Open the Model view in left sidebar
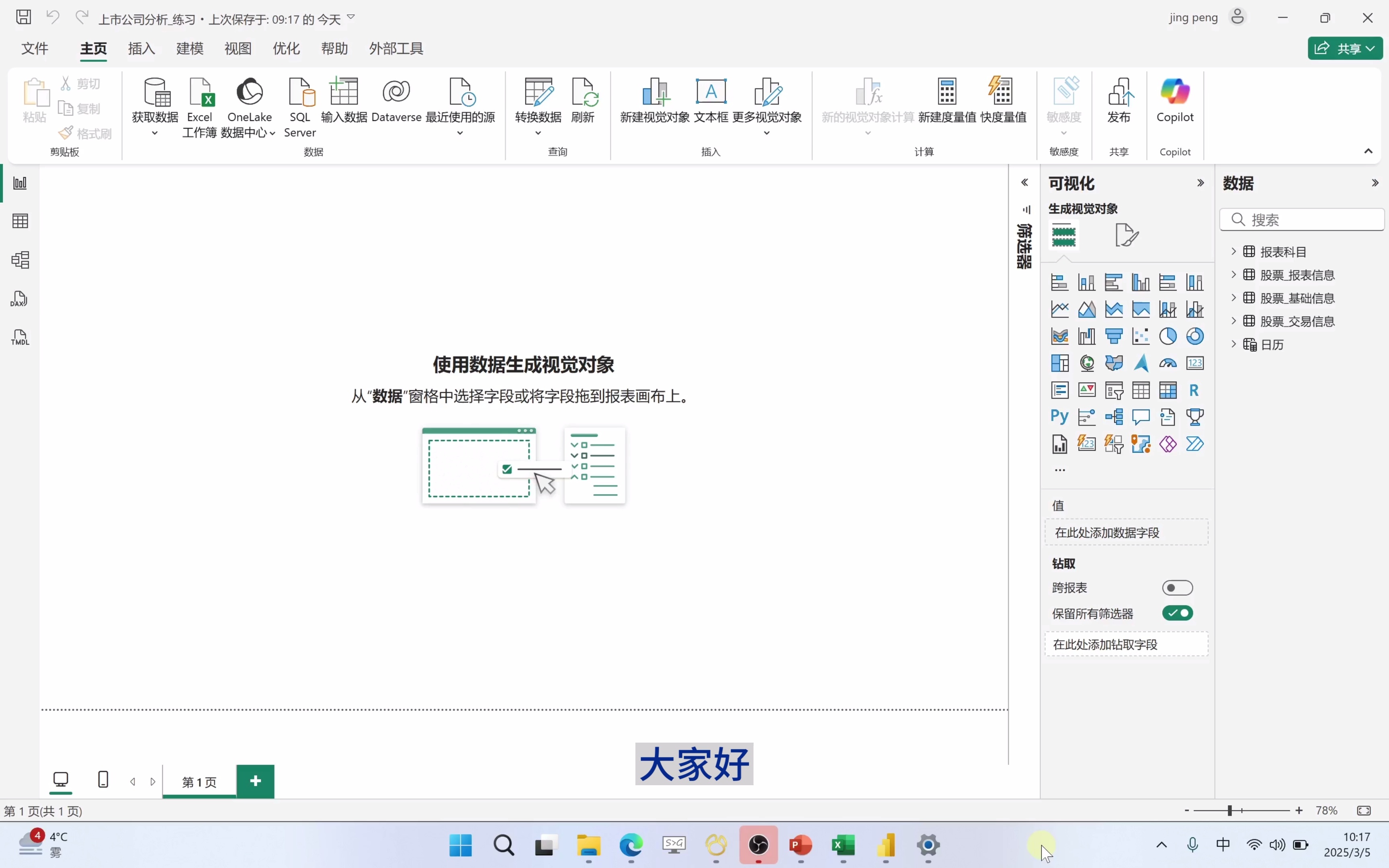1389x868 pixels. click(x=20, y=260)
